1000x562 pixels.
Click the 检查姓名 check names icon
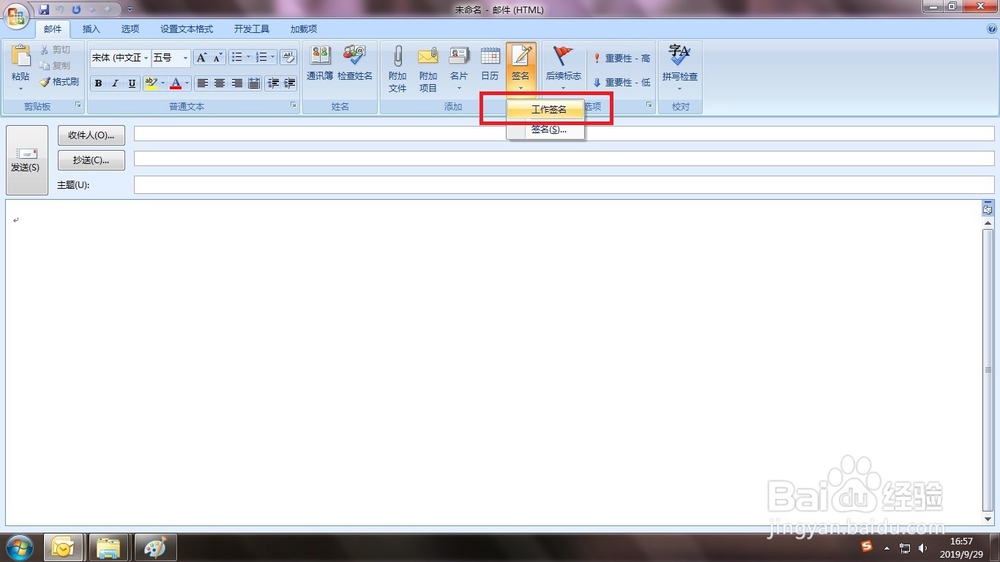[x=355, y=63]
